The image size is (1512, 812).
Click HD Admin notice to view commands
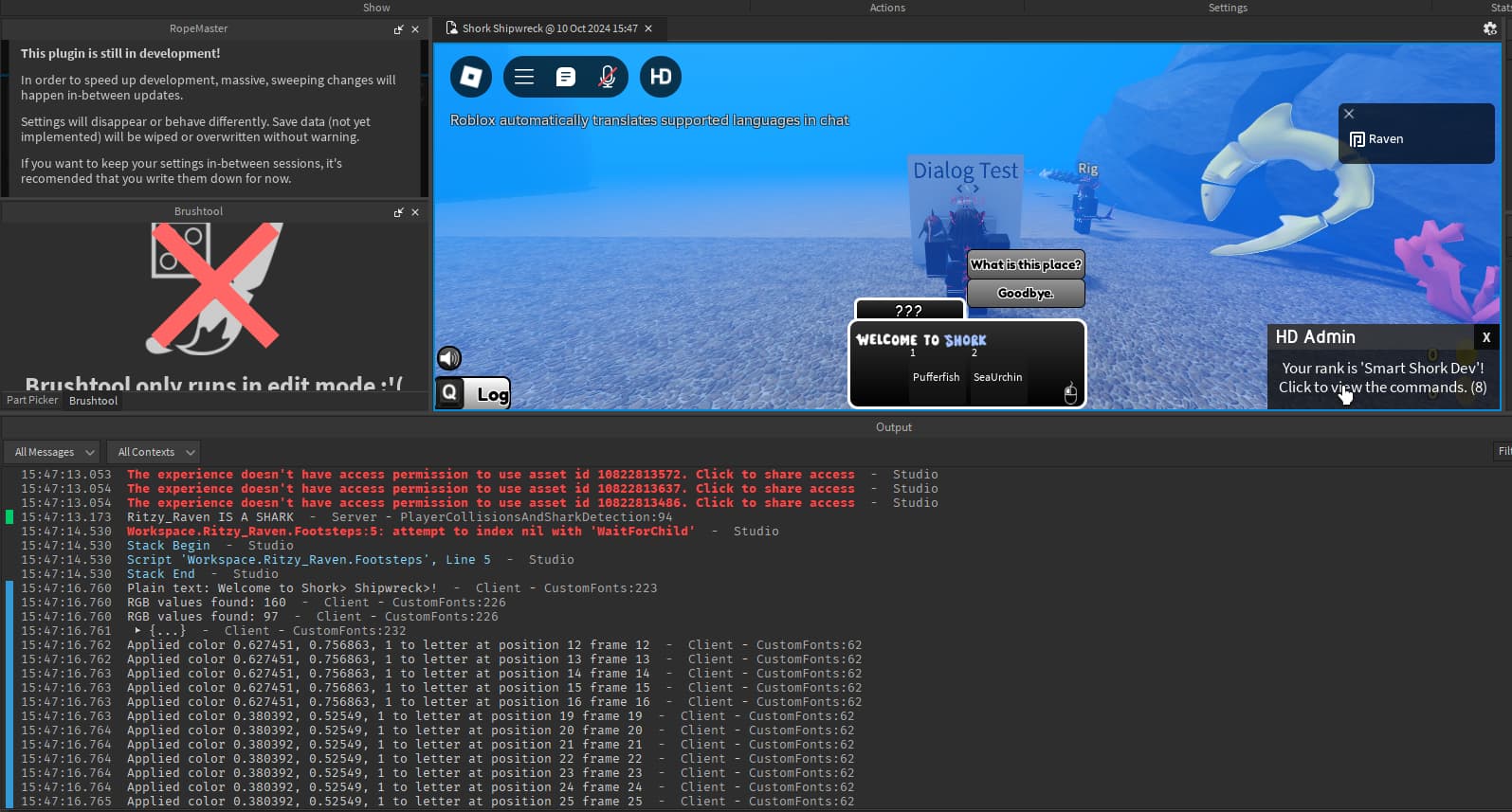pyautogui.click(x=1383, y=377)
